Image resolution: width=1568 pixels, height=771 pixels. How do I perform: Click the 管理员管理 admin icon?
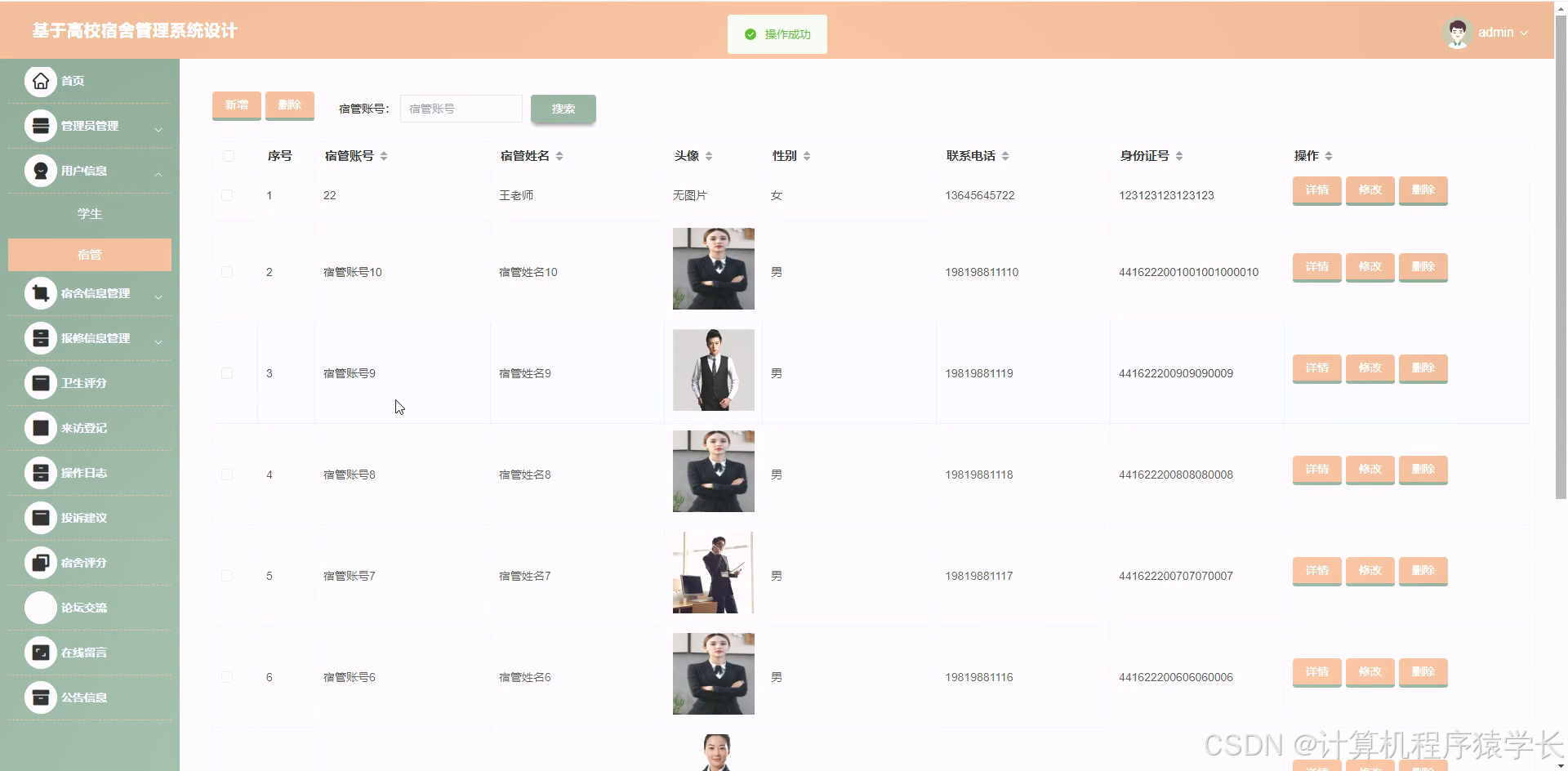pyautogui.click(x=39, y=126)
